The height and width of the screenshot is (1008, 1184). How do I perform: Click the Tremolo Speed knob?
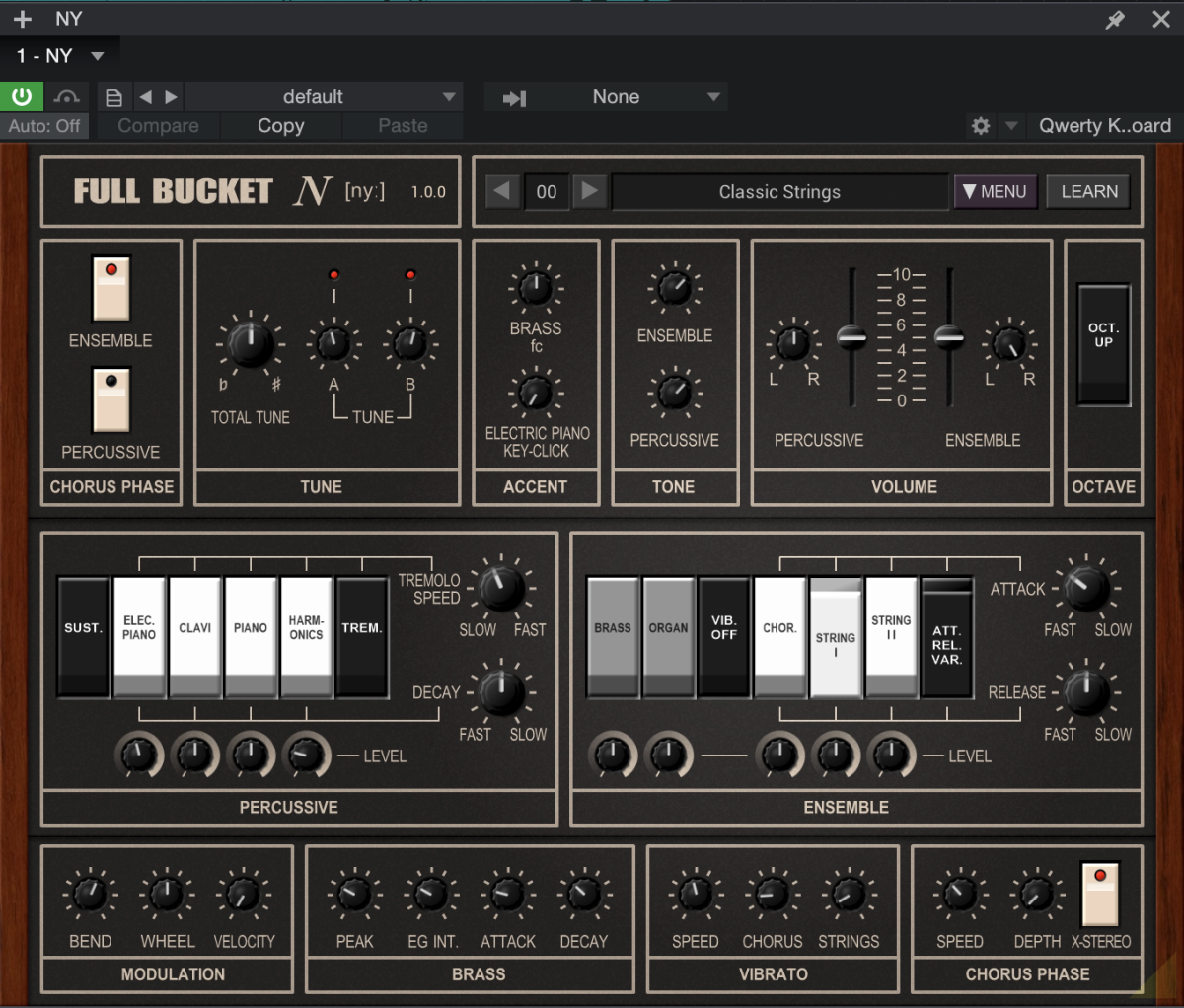tap(501, 589)
